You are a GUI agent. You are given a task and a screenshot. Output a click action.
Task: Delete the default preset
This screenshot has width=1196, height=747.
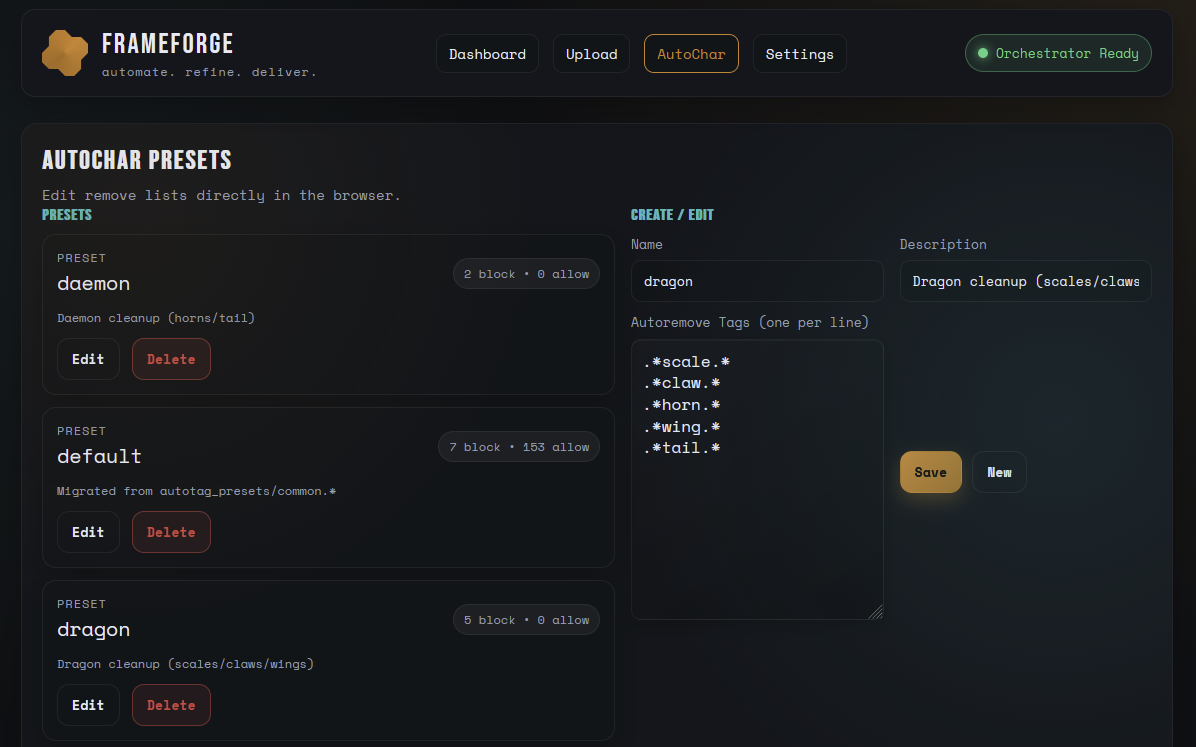[171, 533]
